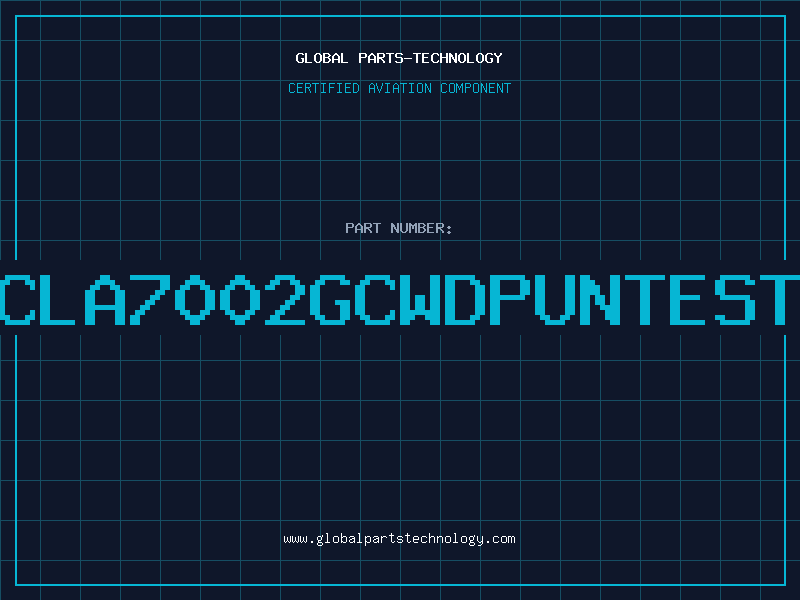Click the part number CLA7002GCWDPUNTEST
The image size is (800, 600).
point(400,299)
